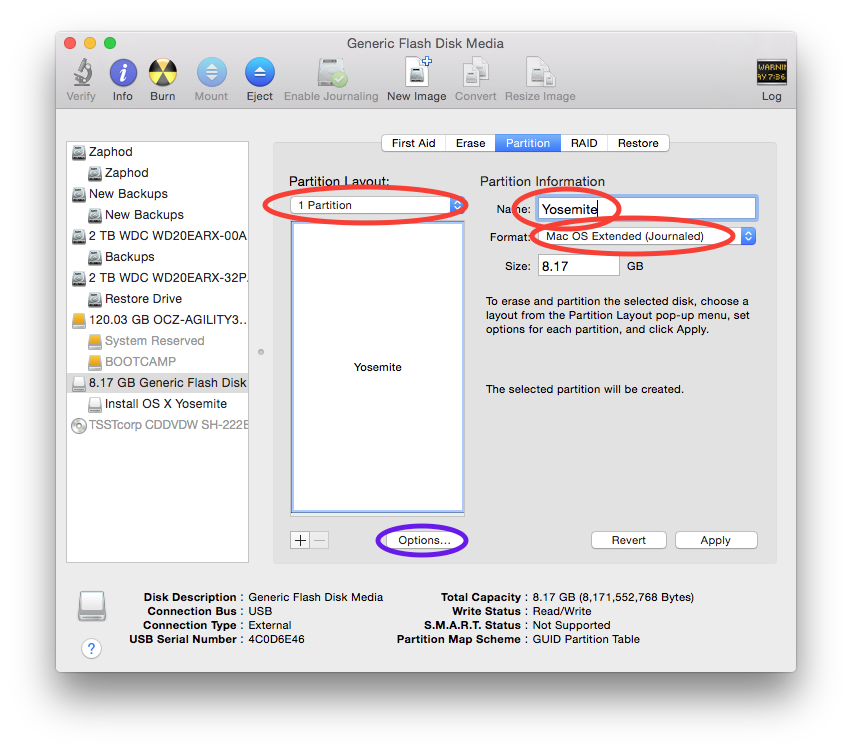The height and width of the screenshot is (752, 852).
Task: Select the 2 TB WDC WD20EARX-32P disk
Action: [157, 278]
